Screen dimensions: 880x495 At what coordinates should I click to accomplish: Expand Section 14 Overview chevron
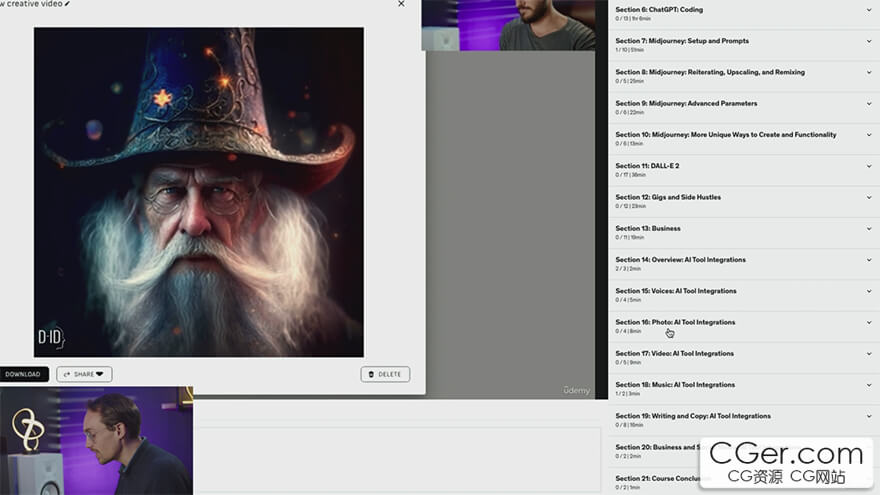pos(869,260)
